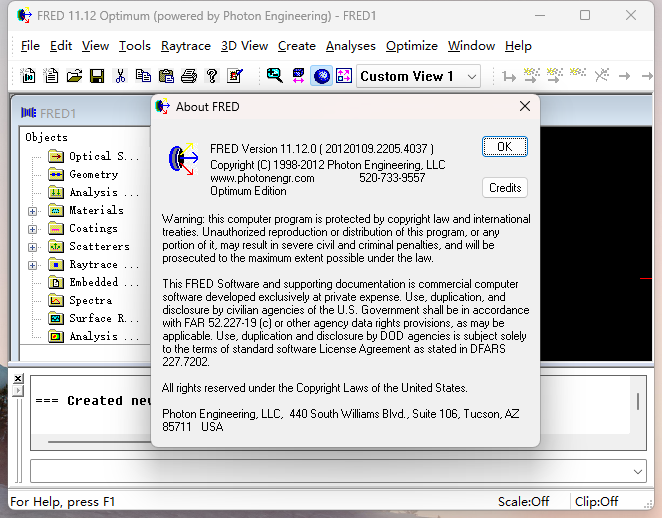
Task: Open the command input dropdown arrow
Action: [x=638, y=472]
